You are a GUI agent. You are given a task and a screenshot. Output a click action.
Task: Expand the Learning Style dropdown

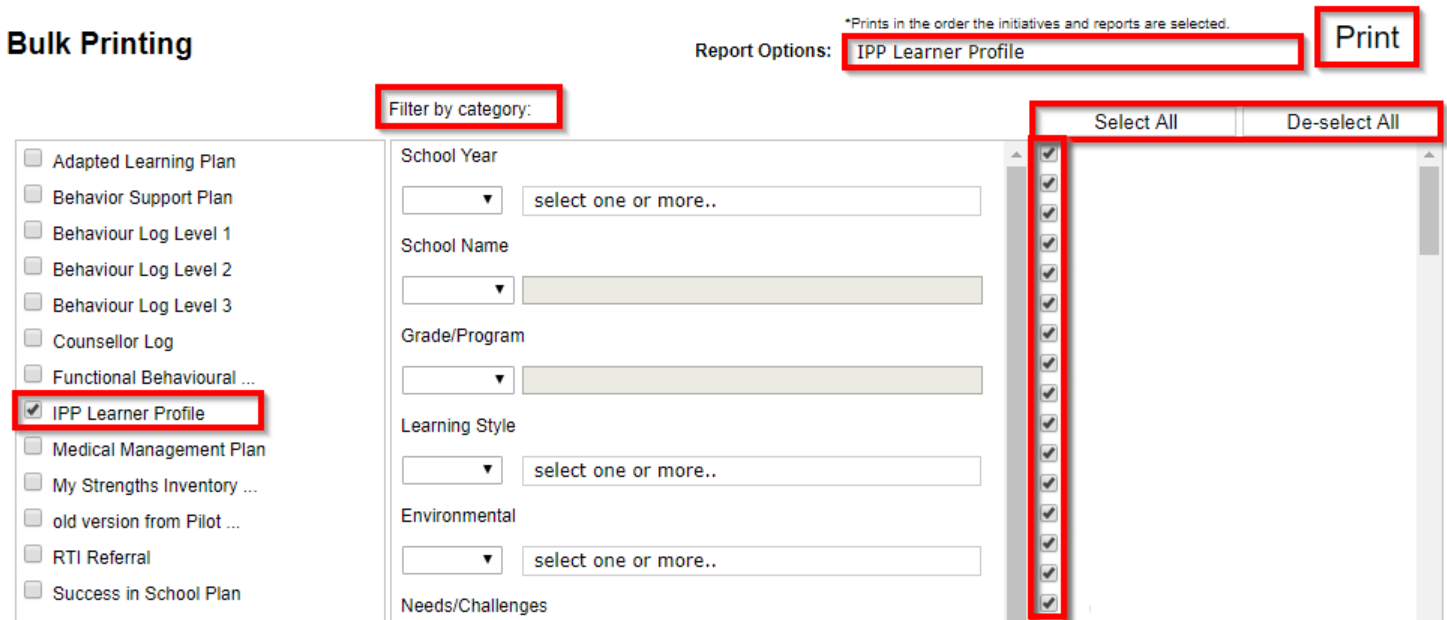tap(452, 470)
